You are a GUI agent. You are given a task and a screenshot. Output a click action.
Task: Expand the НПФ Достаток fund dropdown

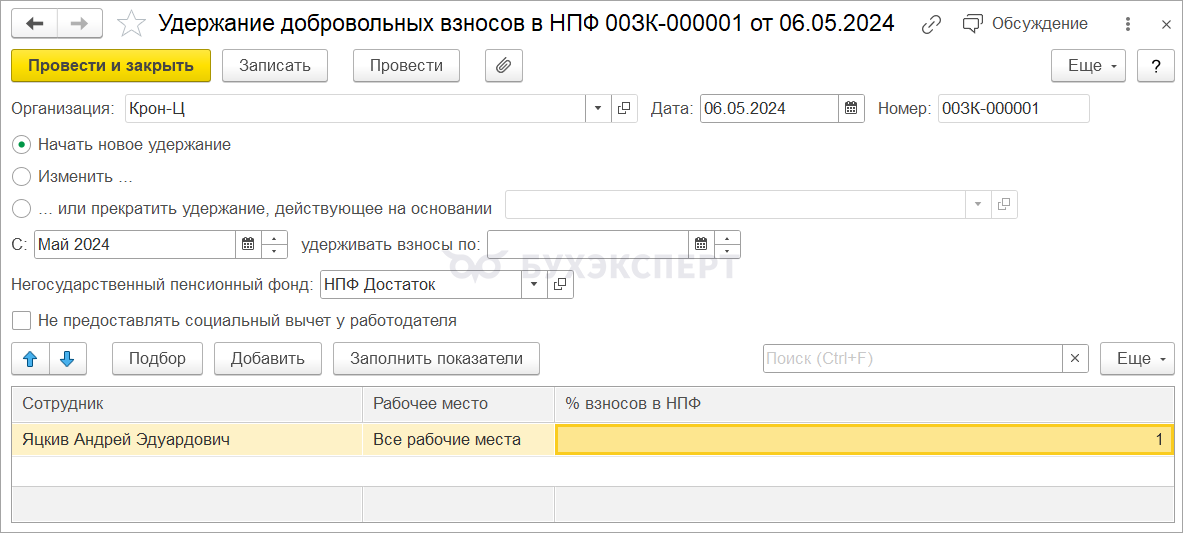[x=534, y=285]
